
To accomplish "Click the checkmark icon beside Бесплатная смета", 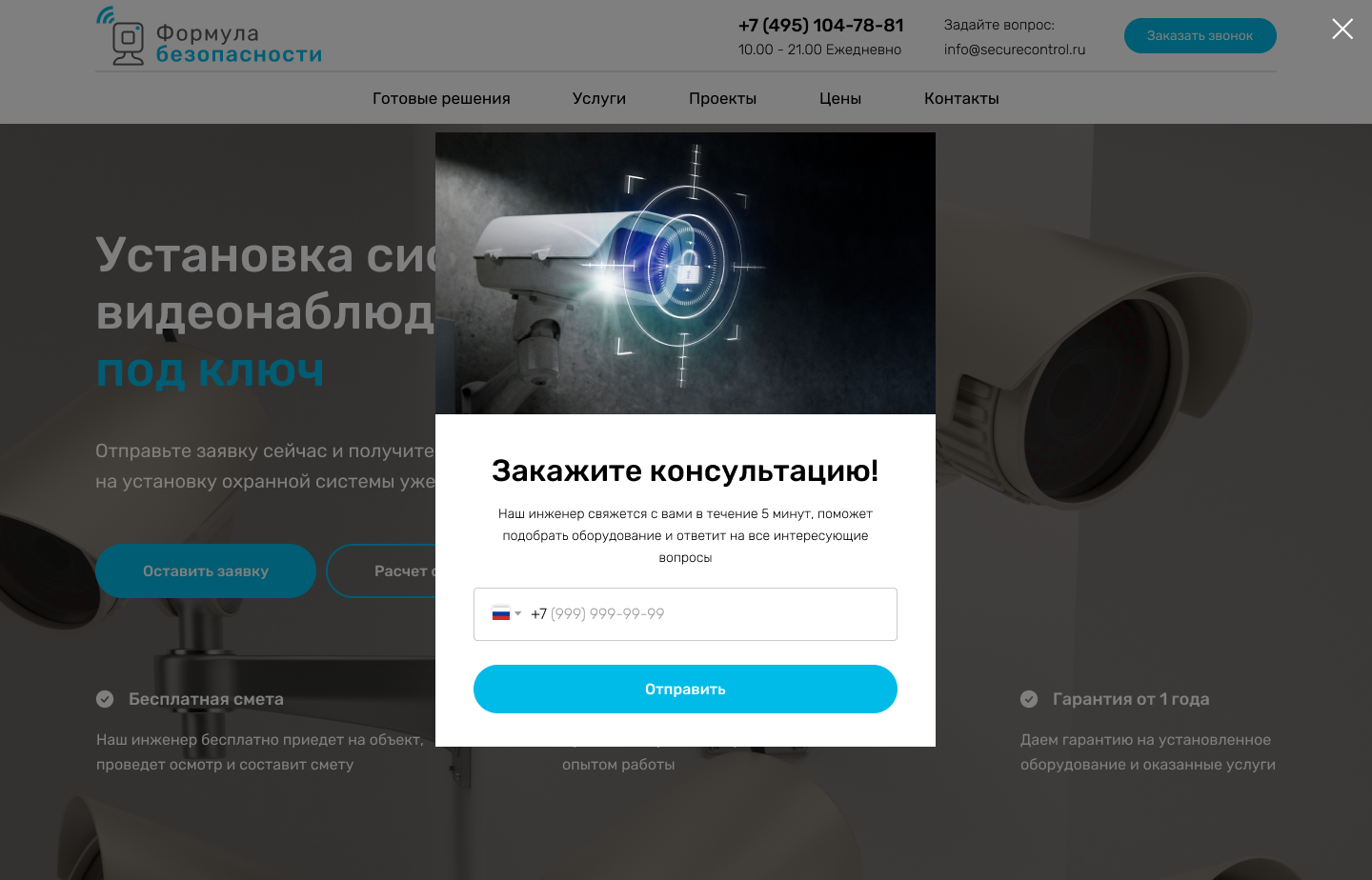I will 105,699.
